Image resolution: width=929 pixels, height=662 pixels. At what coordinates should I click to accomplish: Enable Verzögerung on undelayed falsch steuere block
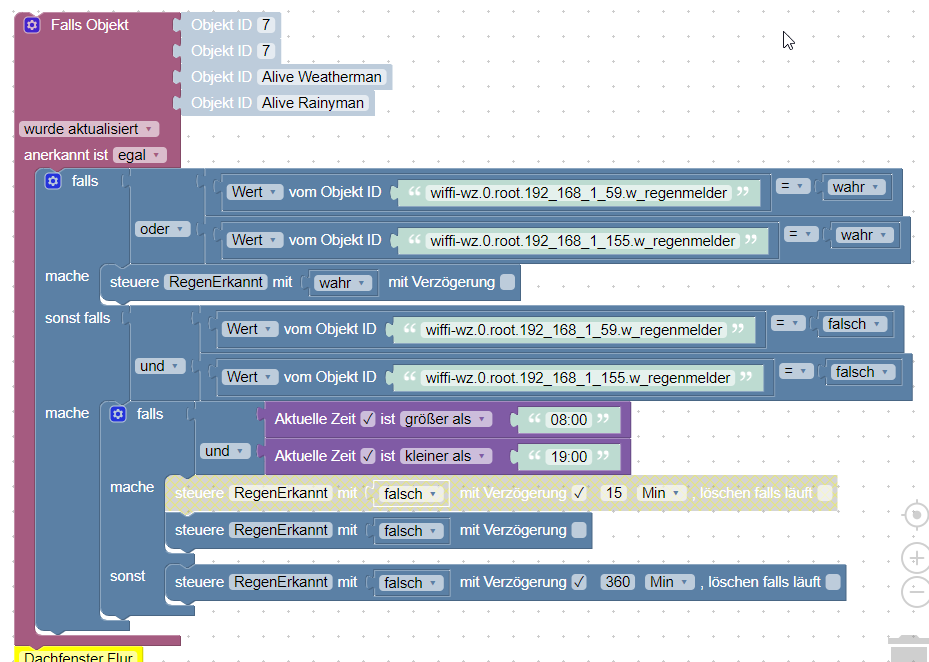(579, 530)
